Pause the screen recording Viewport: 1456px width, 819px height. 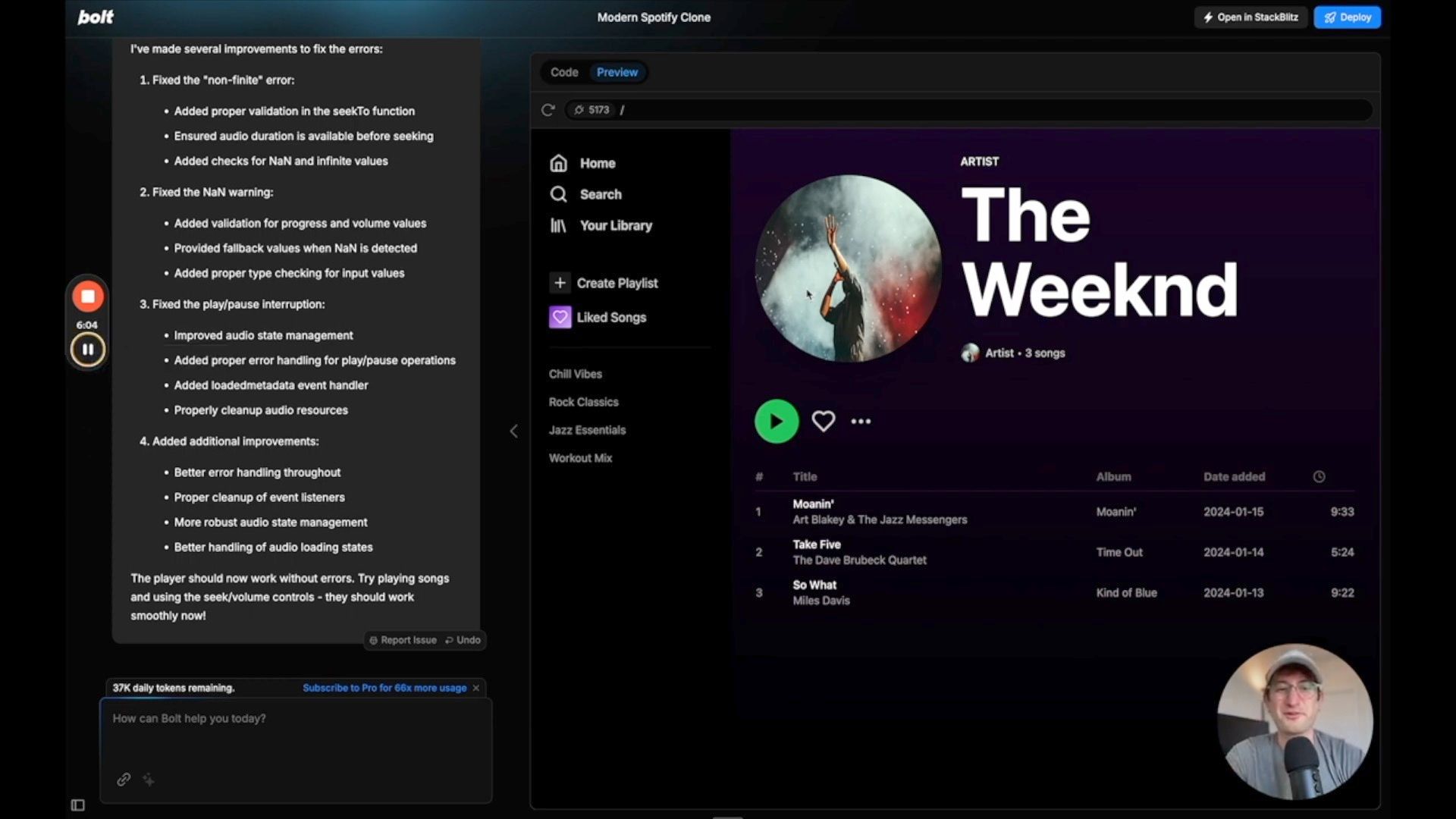coord(88,350)
